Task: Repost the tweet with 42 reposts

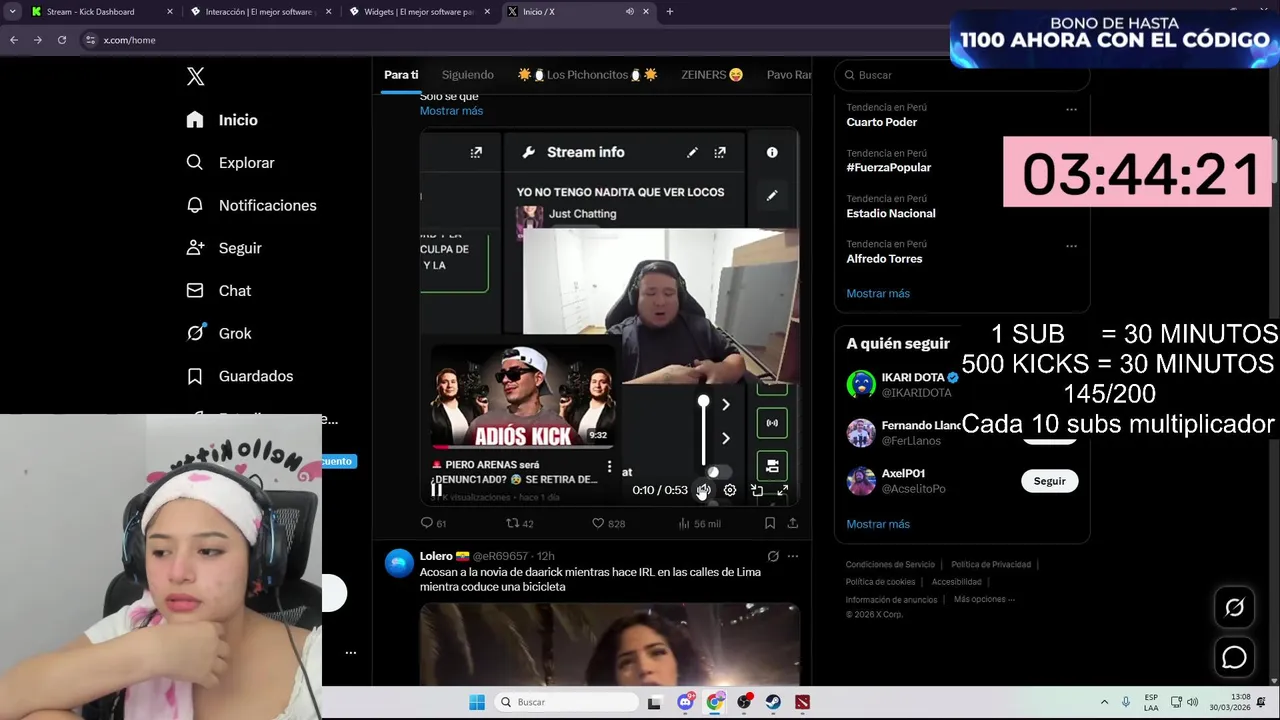Action: (520, 523)
